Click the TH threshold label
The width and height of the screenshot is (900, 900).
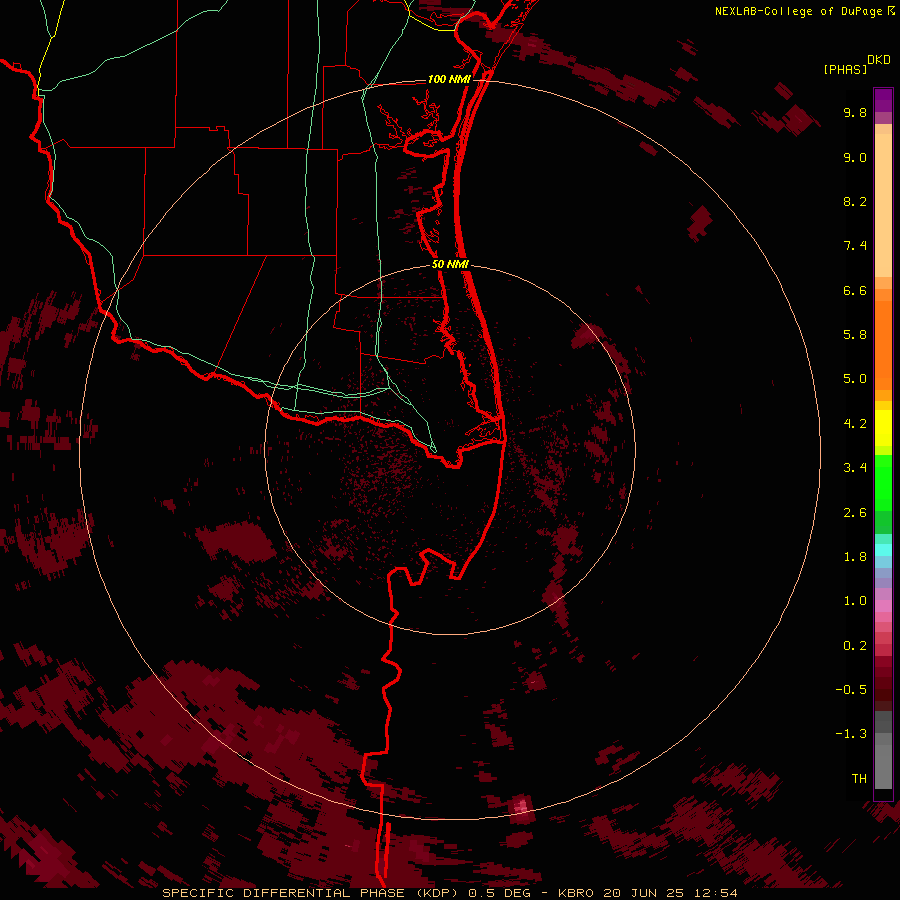tap(859, 779)
